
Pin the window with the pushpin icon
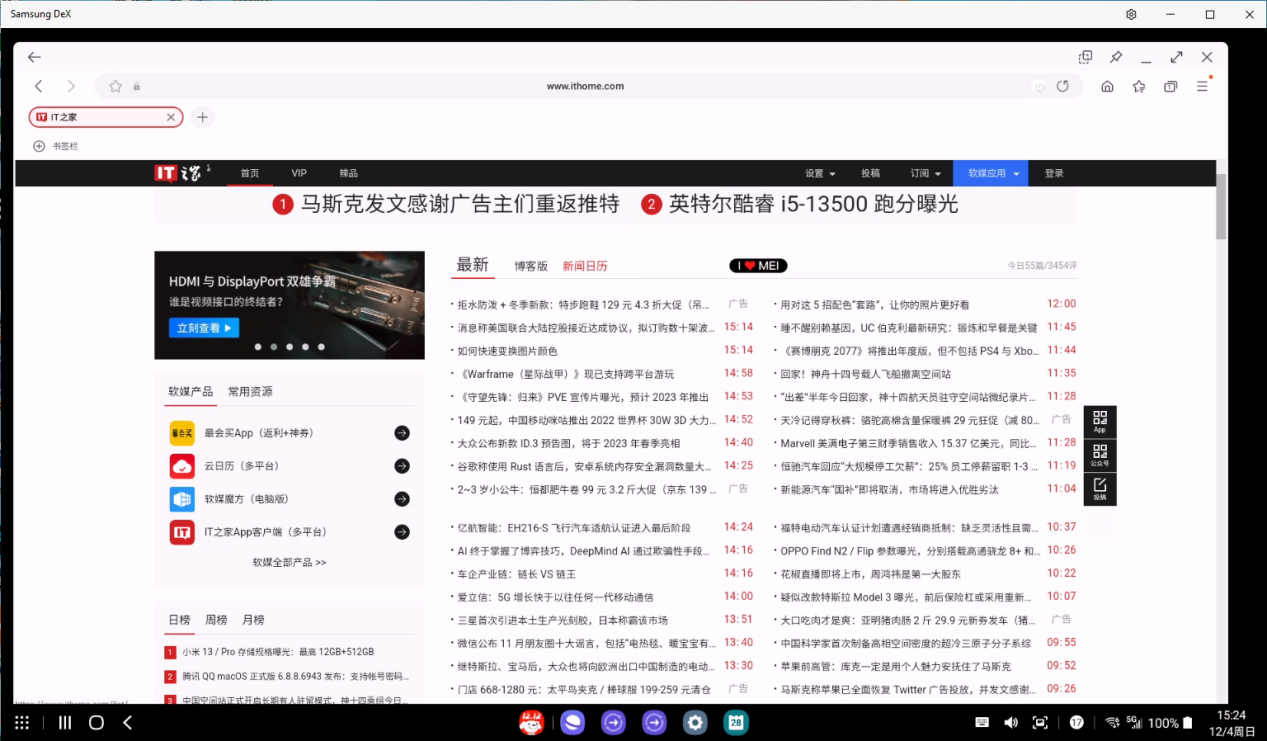tap(1116, 57)
